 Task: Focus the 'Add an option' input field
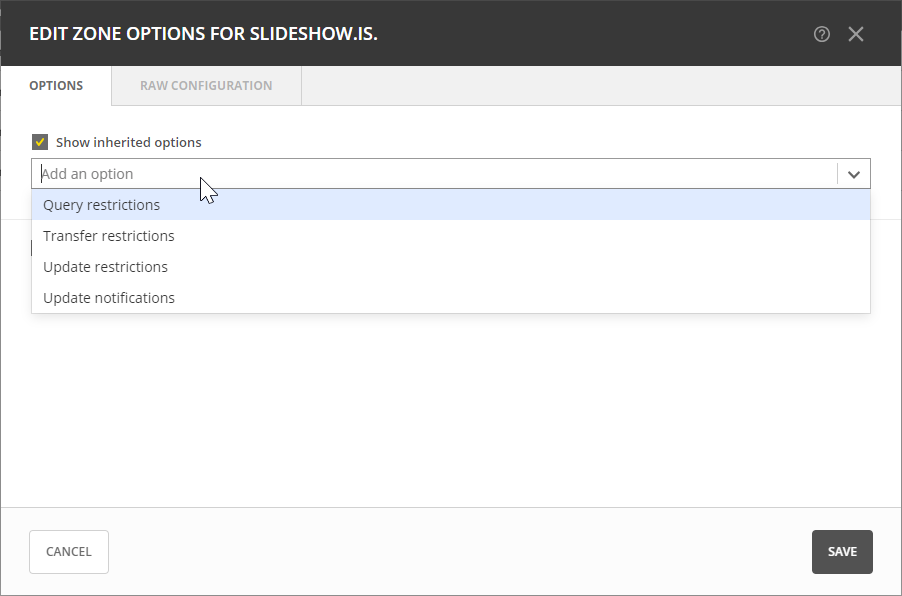point(430,174)
